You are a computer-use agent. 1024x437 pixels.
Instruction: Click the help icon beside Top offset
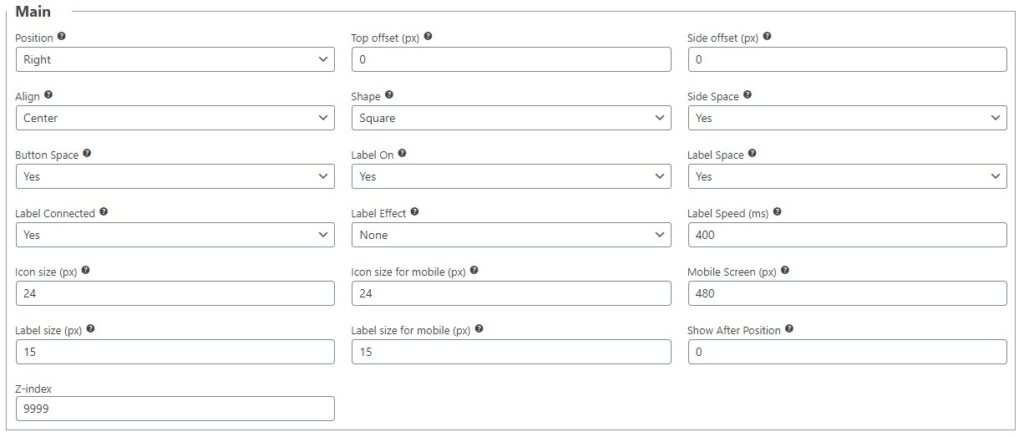[x=428, y=36]
